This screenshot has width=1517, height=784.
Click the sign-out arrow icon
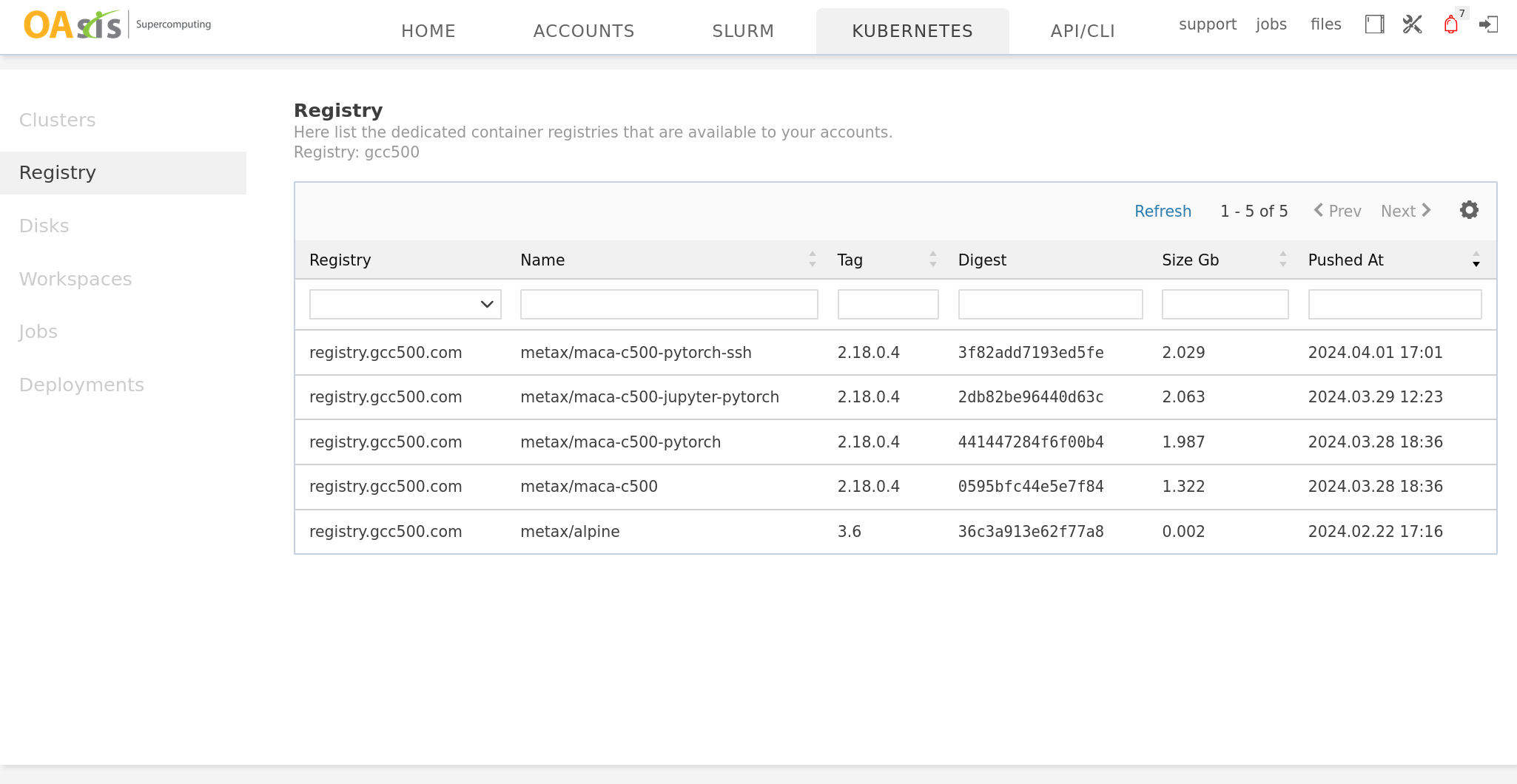1488,24
